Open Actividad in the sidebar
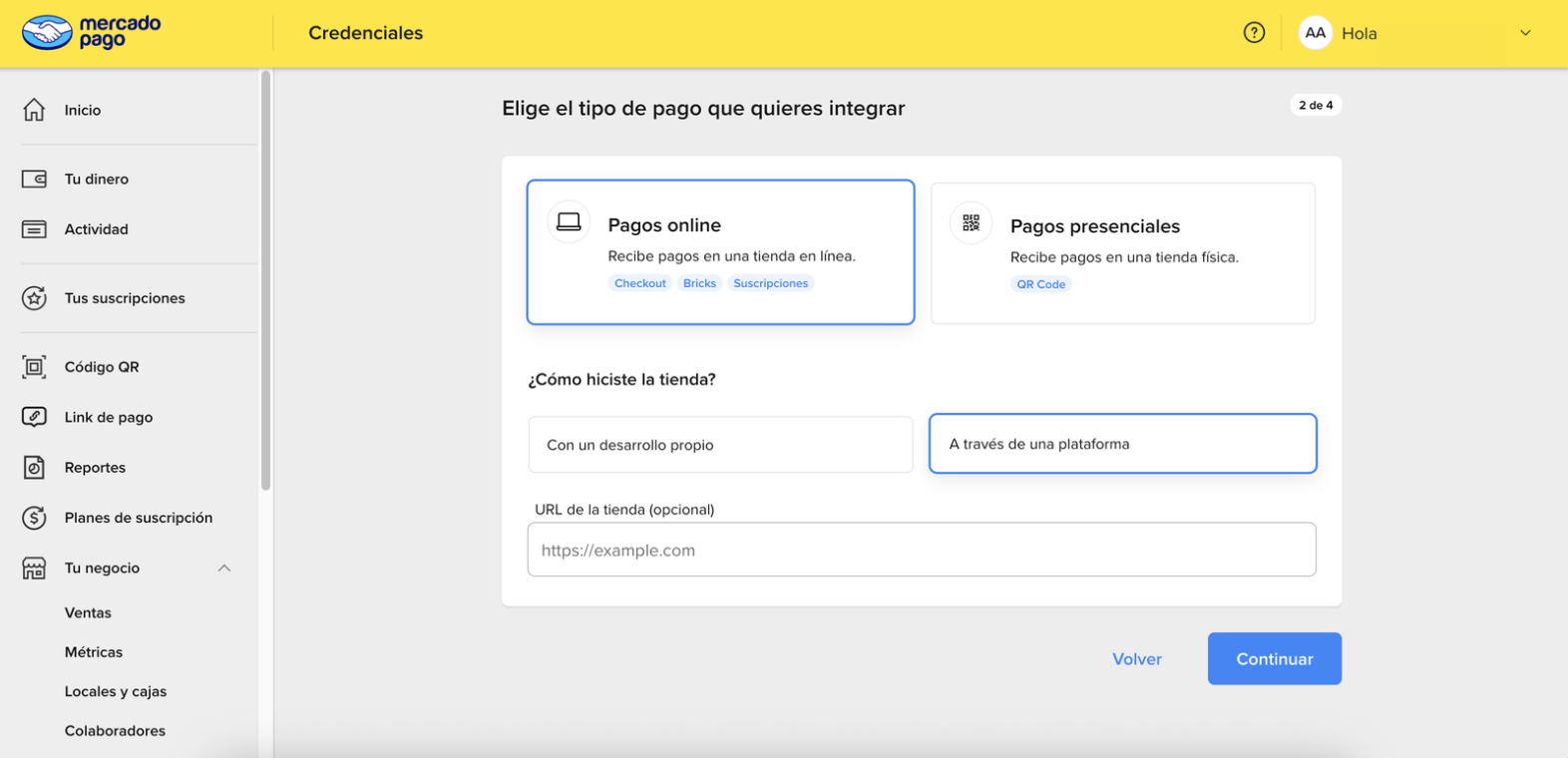Screen dimensions: 1568x760 tap(97, 229)
